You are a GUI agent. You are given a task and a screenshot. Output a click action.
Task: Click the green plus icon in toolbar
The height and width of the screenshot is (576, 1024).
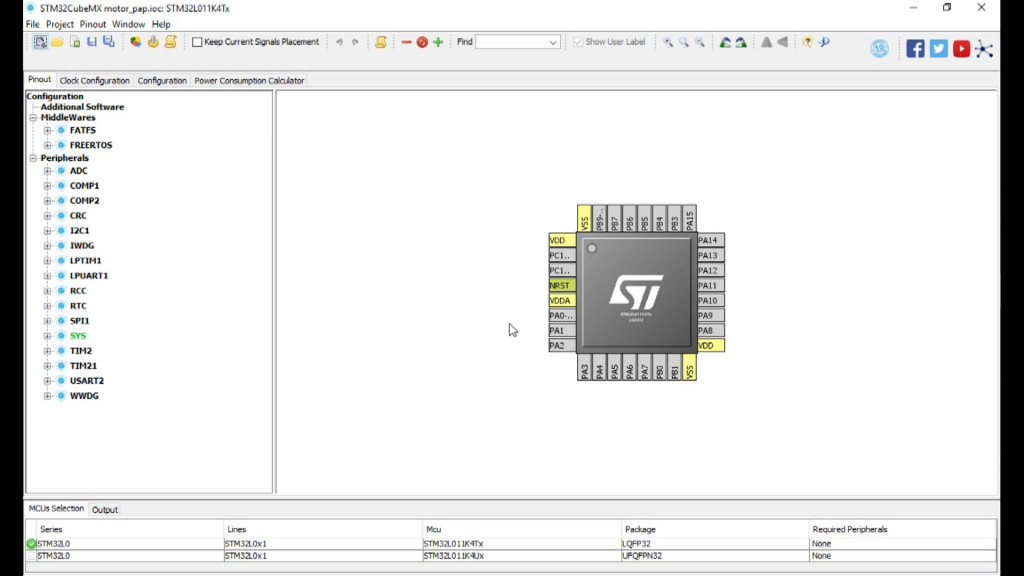click(438, 42)
